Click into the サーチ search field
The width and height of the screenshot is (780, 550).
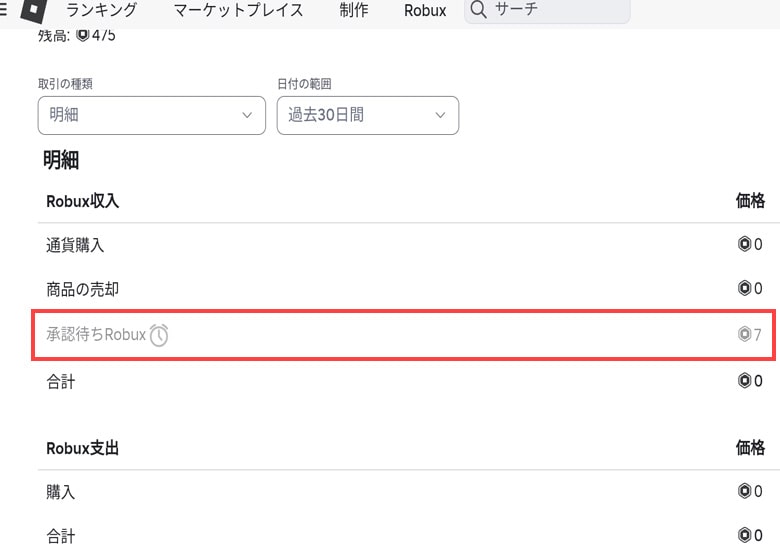click(x=555, y=10)
